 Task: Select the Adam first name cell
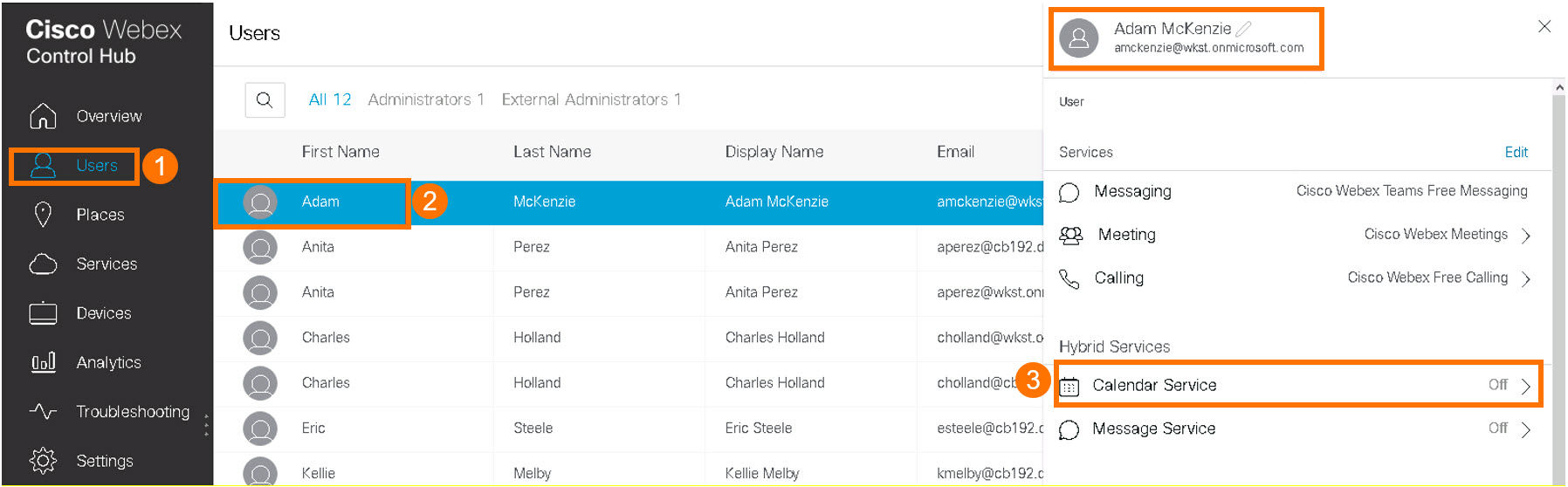click(320, 202)
